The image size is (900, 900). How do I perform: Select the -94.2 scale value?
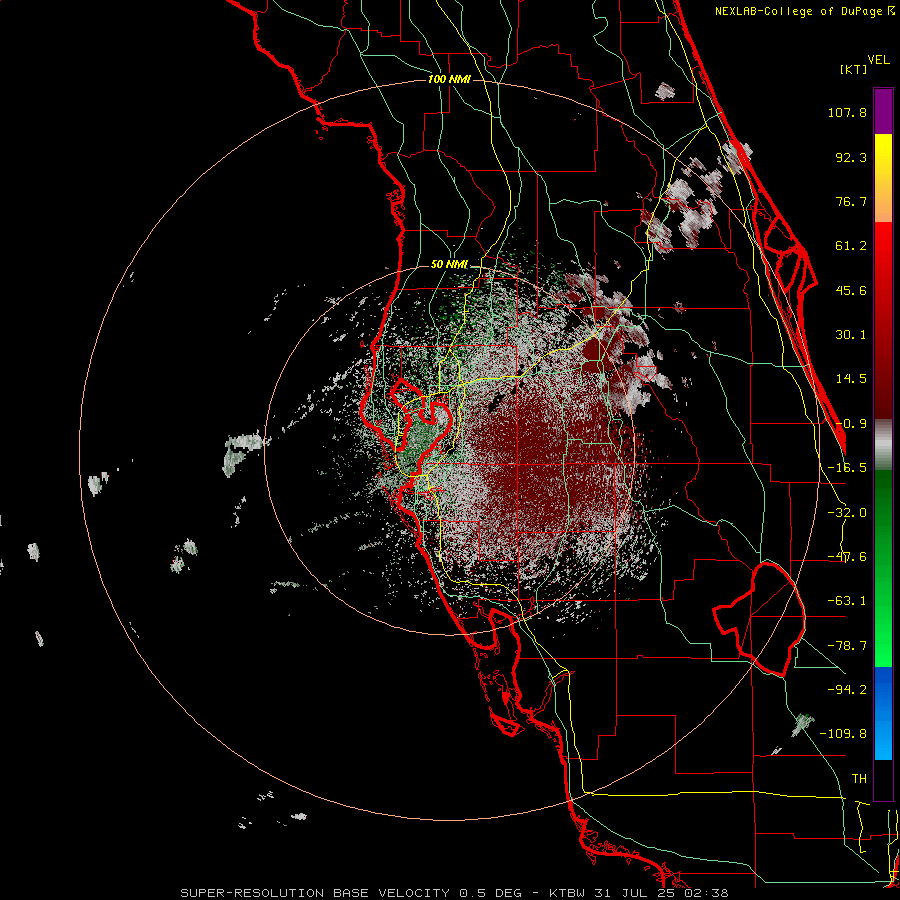click(847, 689)
